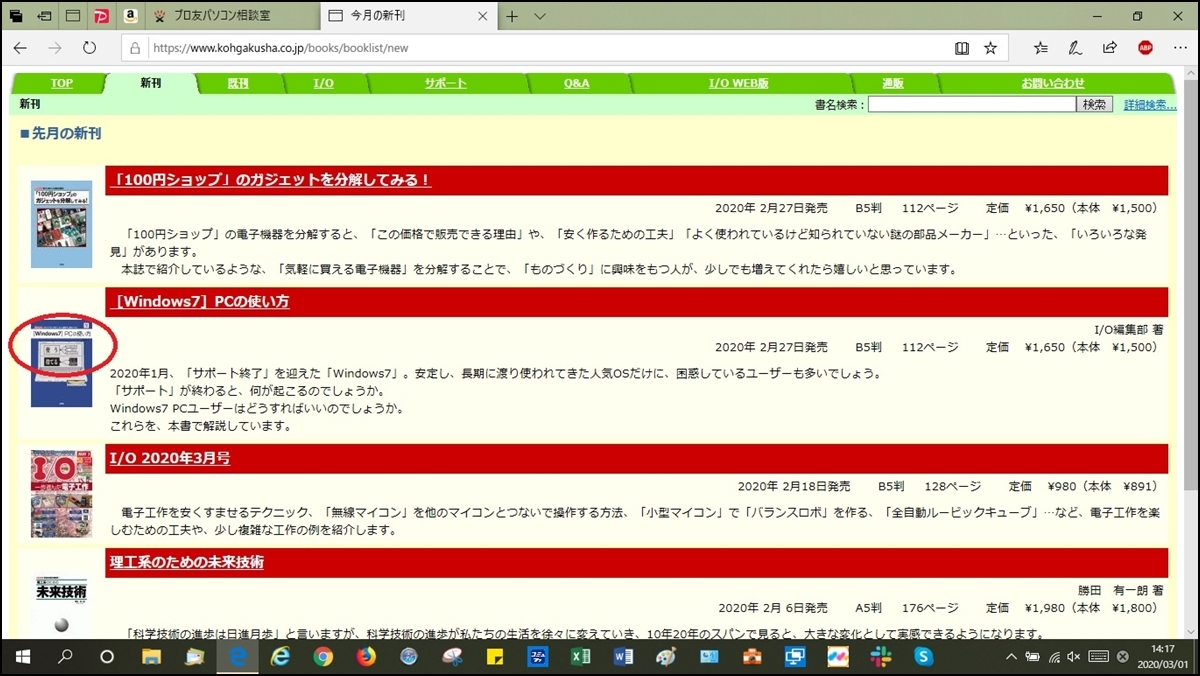Expand tab previews chevron

(540, 16)
